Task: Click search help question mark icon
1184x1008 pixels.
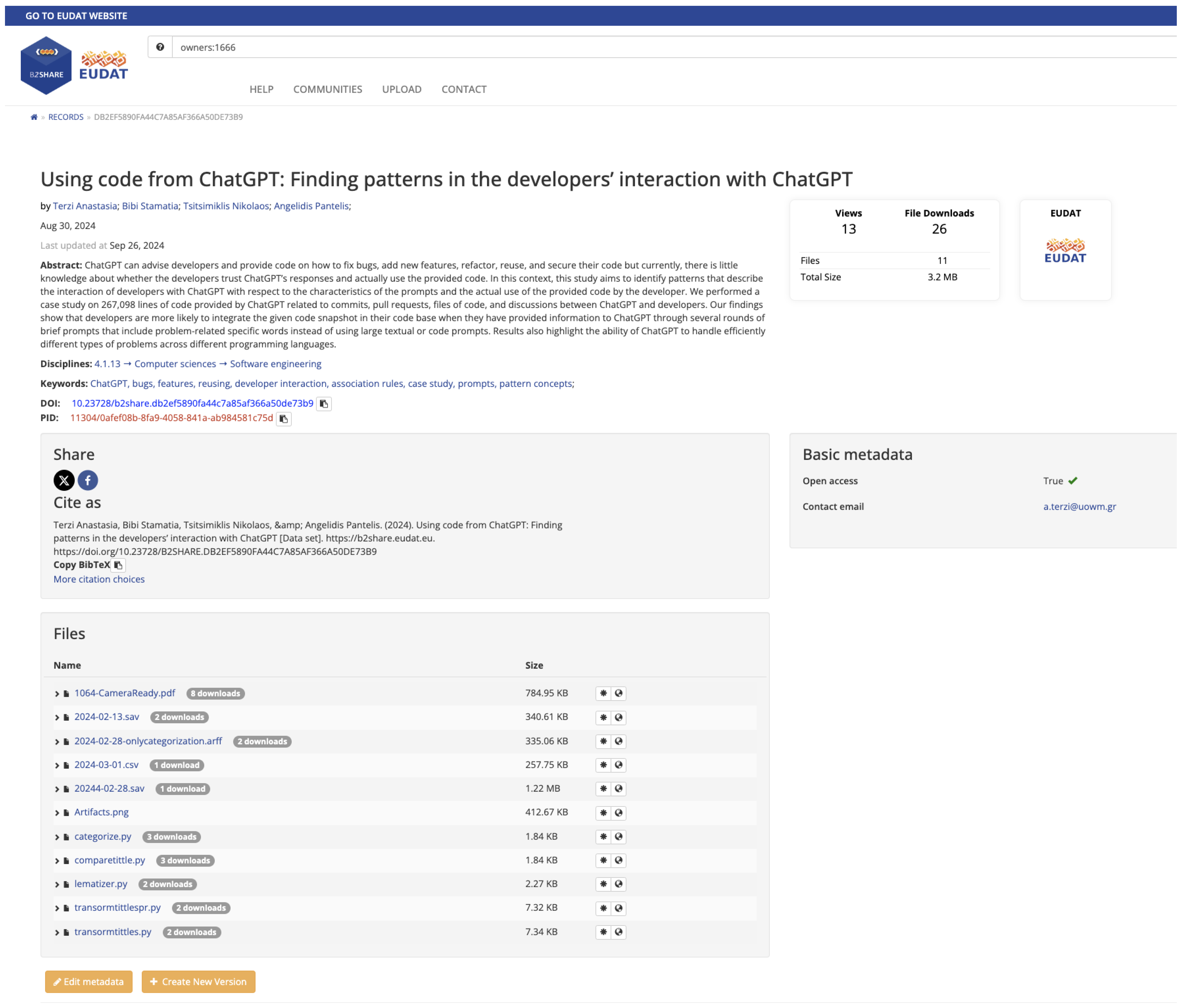Action: click(161, 47)
